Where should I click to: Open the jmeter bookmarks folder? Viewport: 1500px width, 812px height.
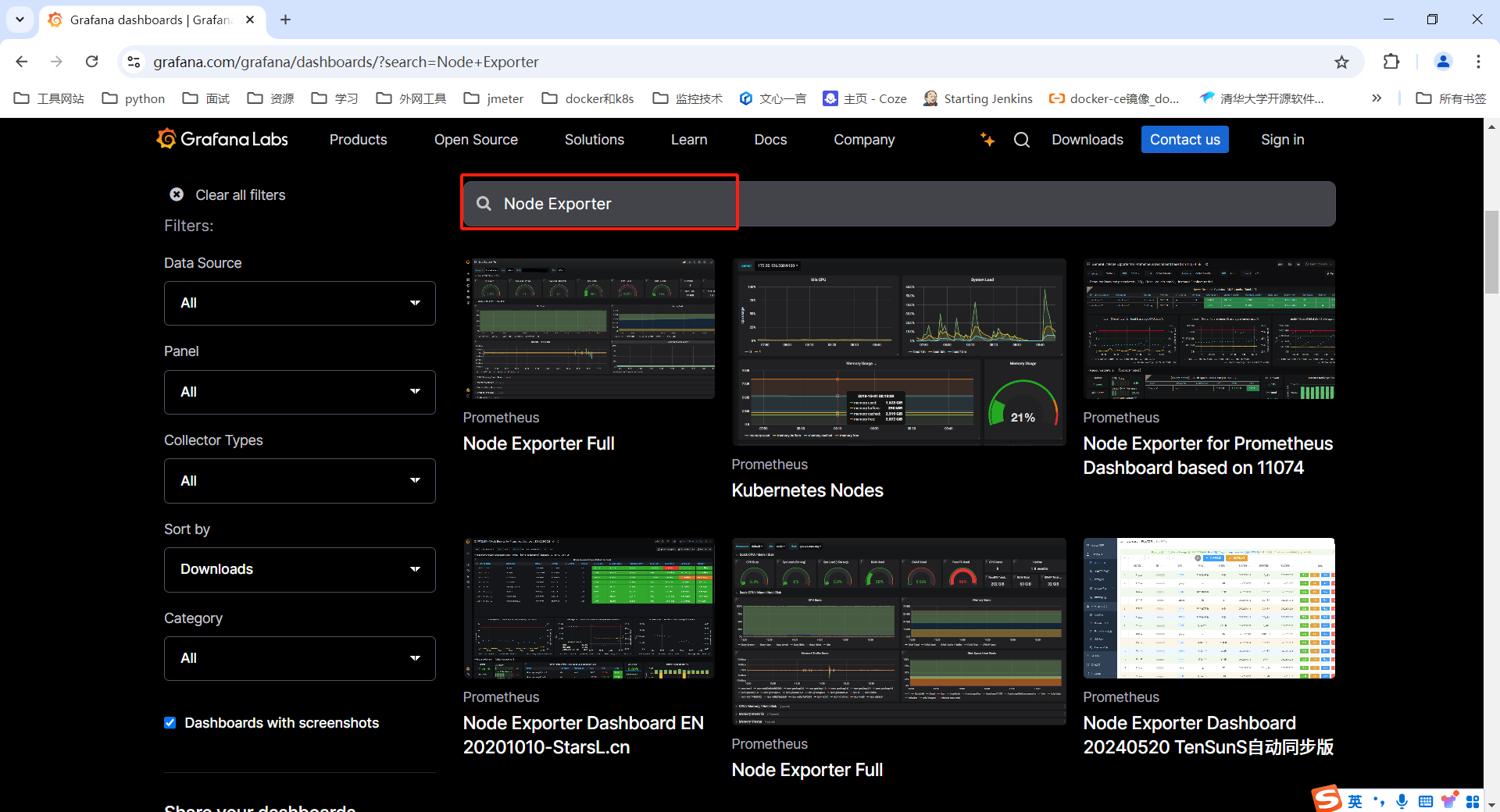coord(494,98)
